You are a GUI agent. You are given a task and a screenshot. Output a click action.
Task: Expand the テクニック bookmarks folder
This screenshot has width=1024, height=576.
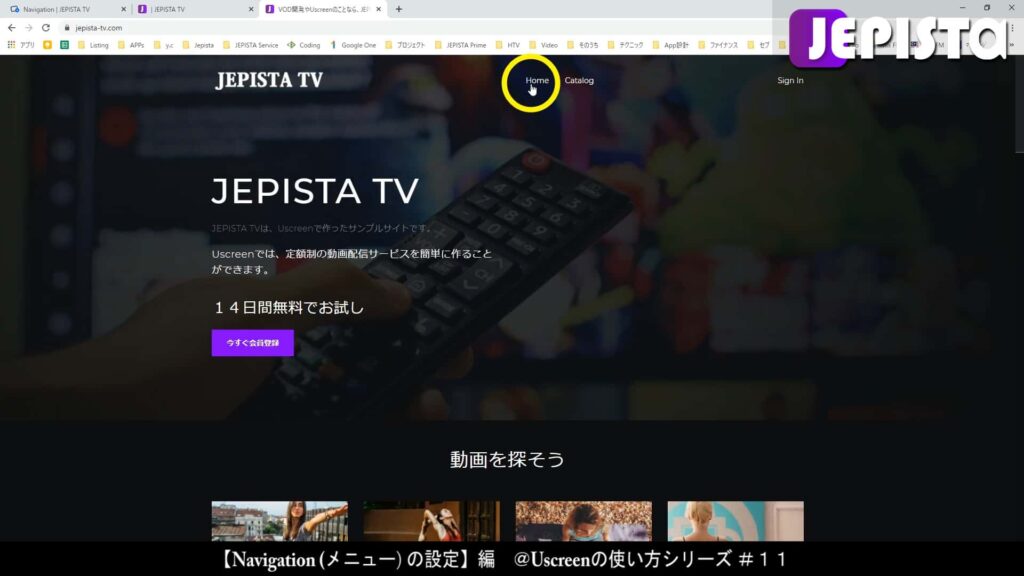point(628,45)
